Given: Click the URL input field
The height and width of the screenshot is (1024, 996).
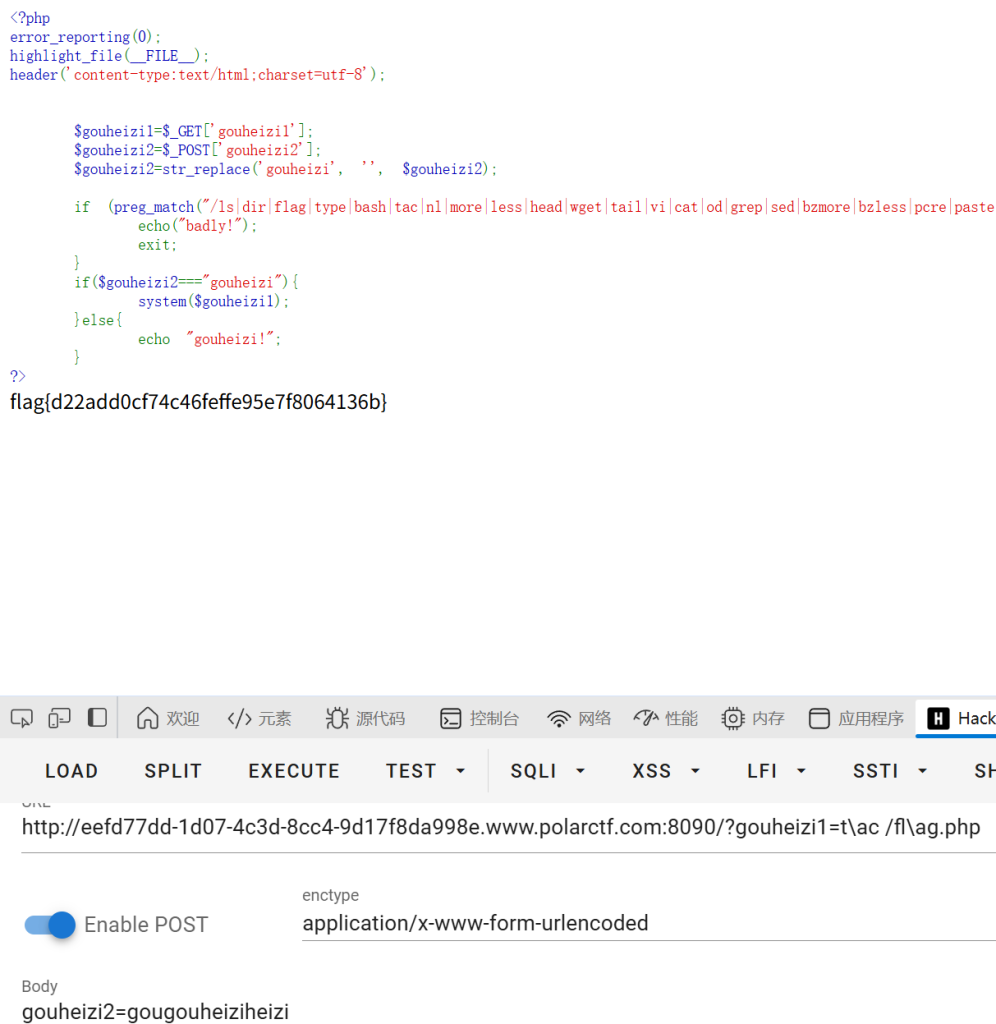Looking at the screenshot, I should pos(508,827).
